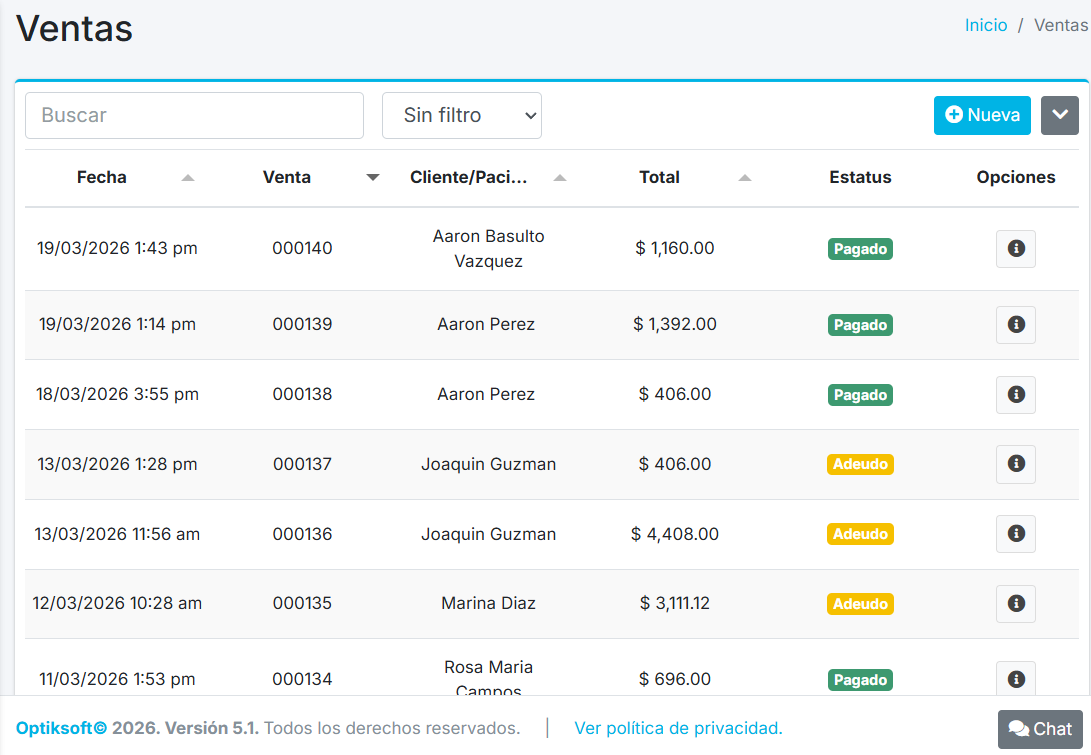Click info icon for sale 000134

[1015, 680]
